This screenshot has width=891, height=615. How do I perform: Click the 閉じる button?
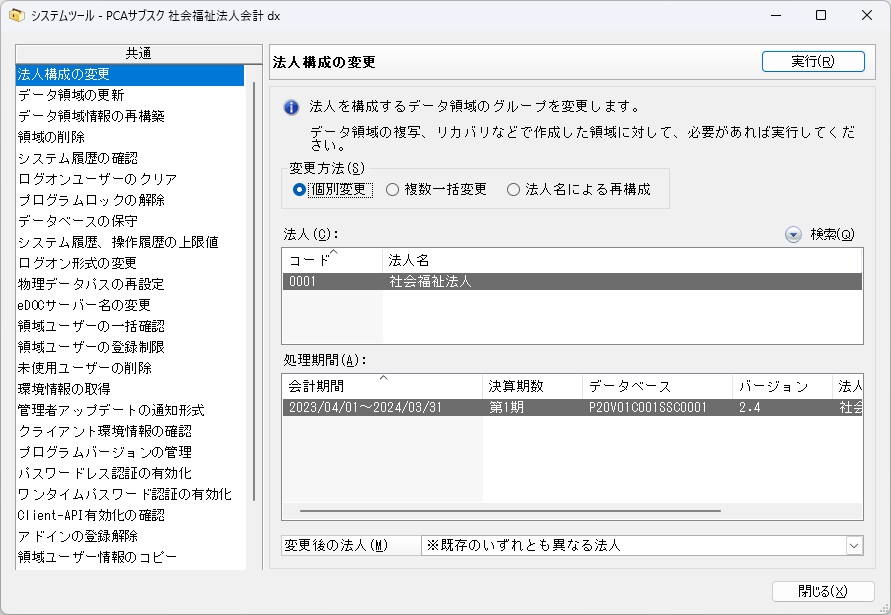(822, 591)
